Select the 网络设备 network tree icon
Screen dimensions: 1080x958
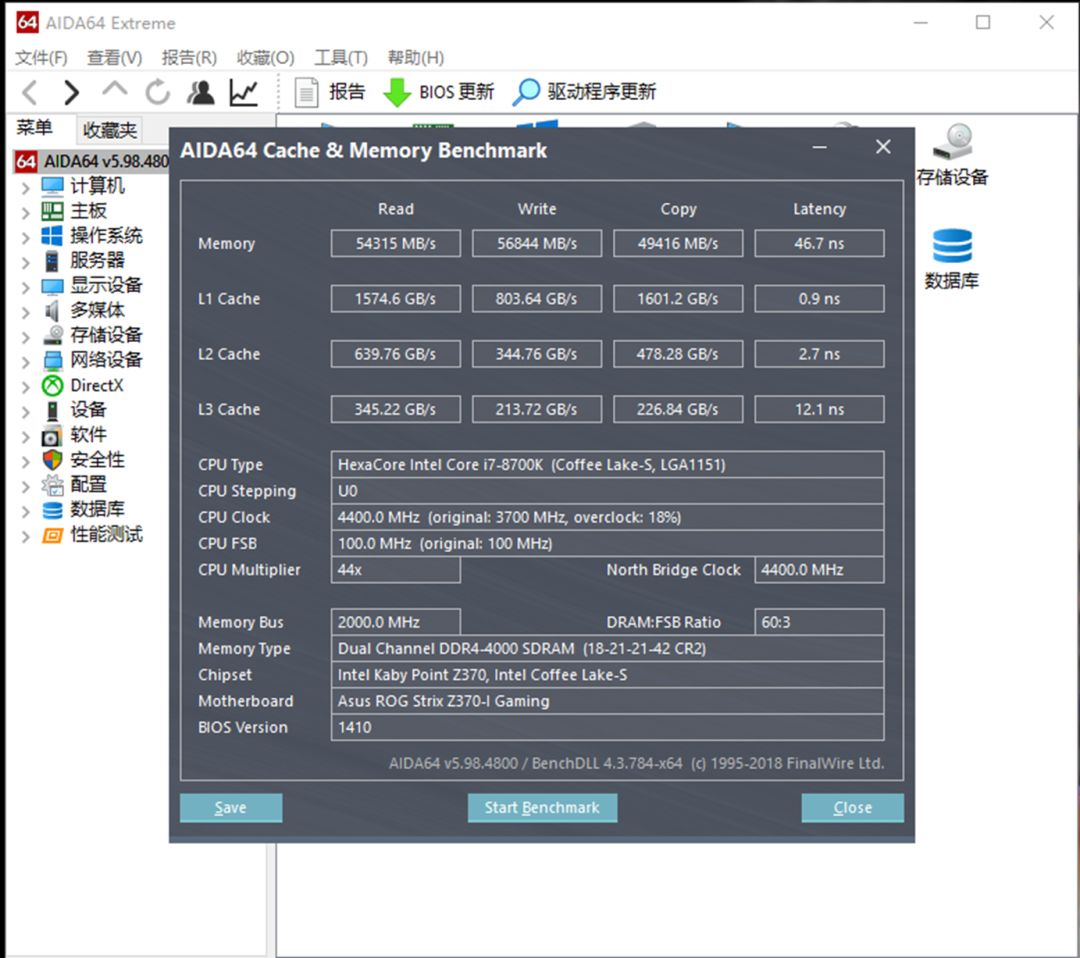[52, 360]
